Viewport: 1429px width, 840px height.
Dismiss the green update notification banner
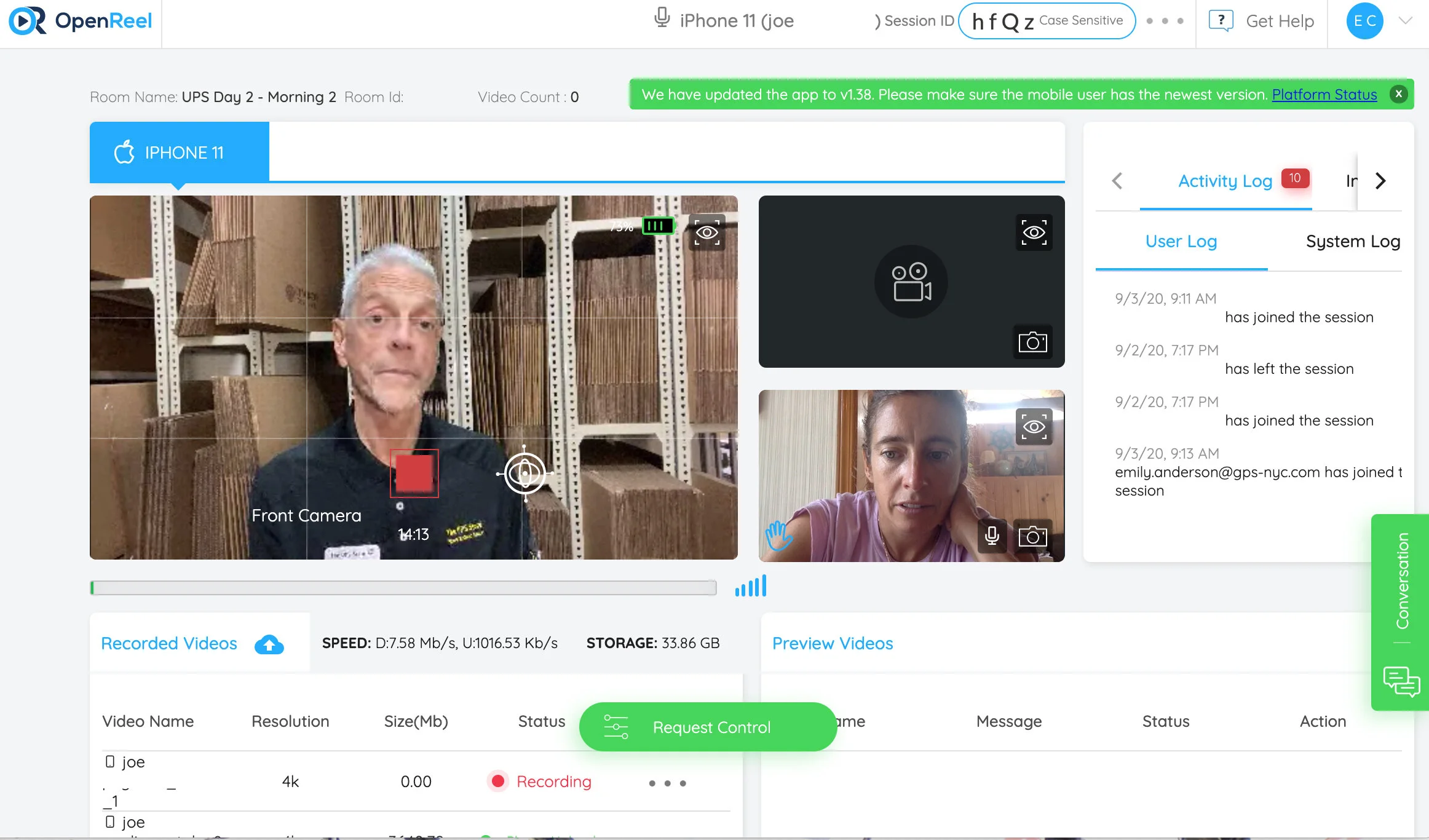click(x=1398, y=94)
